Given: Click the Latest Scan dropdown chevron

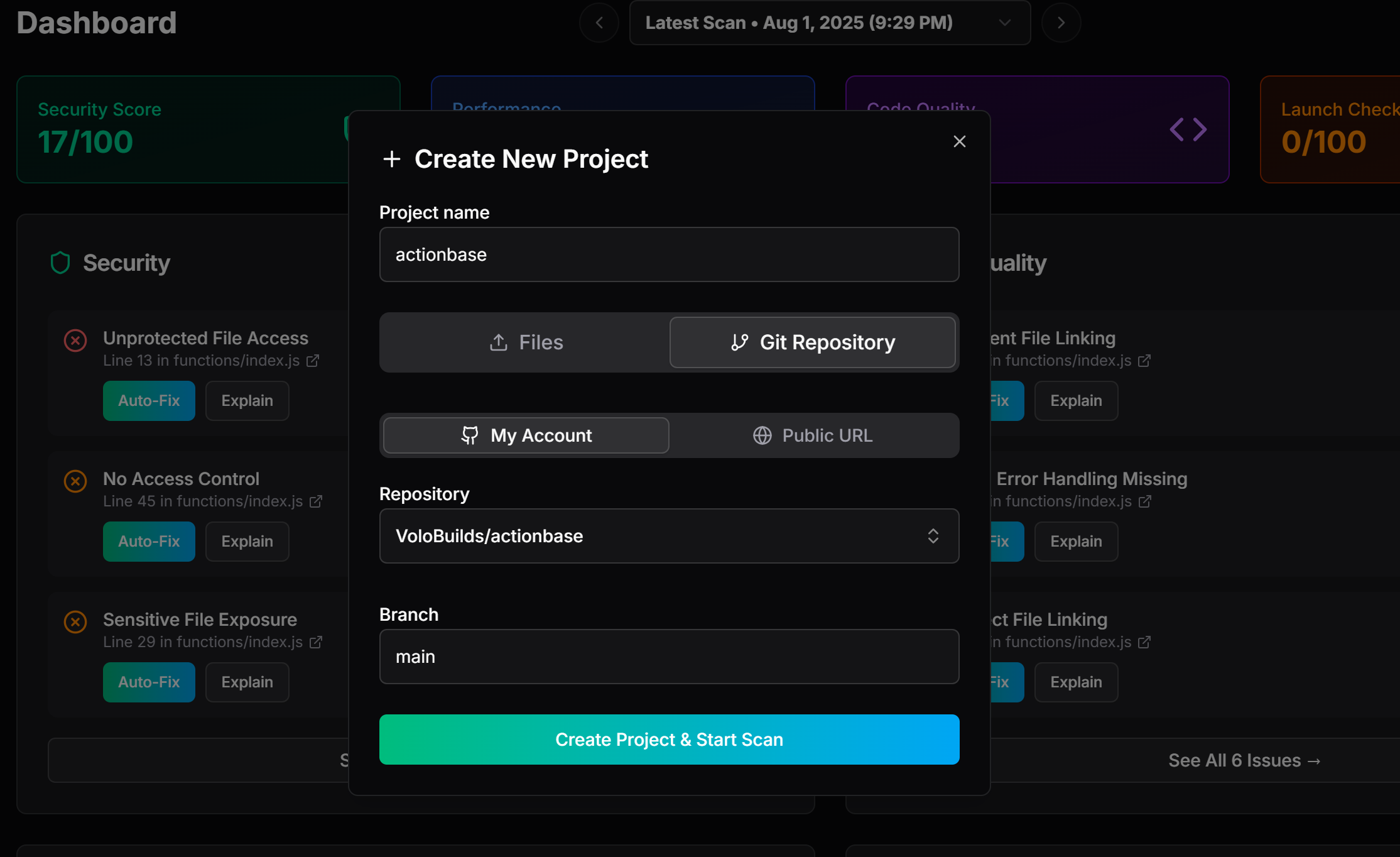Looking at the screenshot, I should [x=1004, y=23].
